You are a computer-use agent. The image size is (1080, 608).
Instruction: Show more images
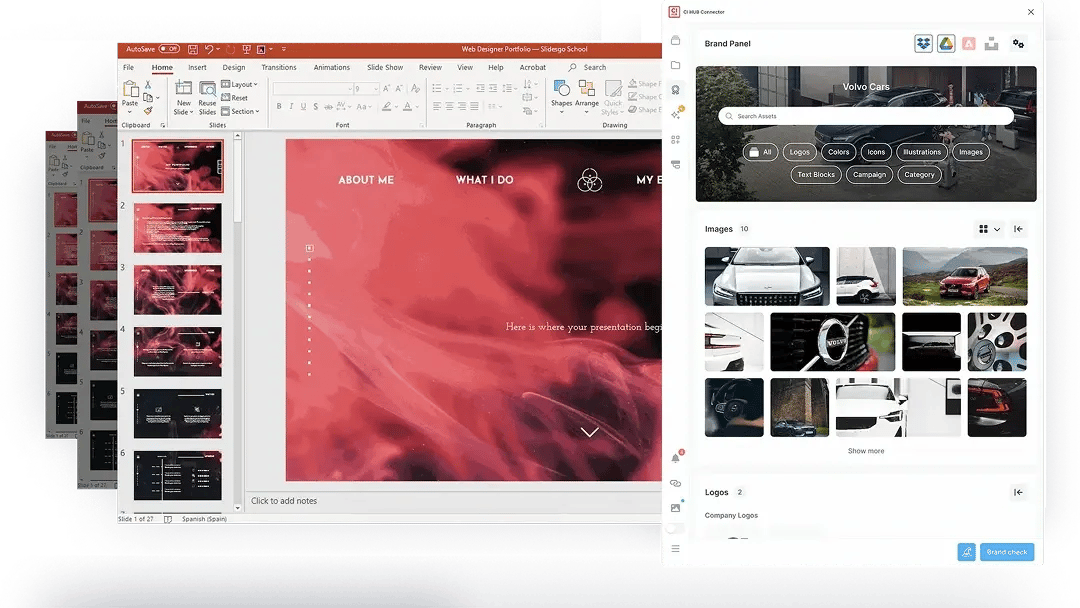click(866, 451)
